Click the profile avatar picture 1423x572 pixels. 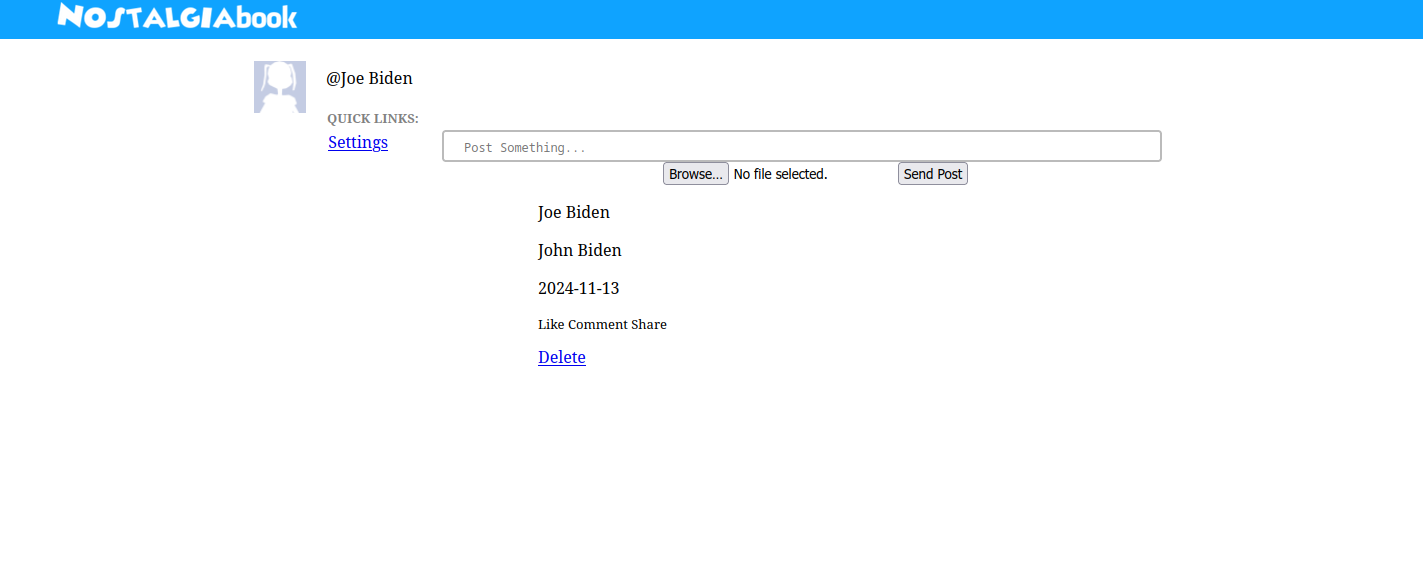click(x=280, y=87)
